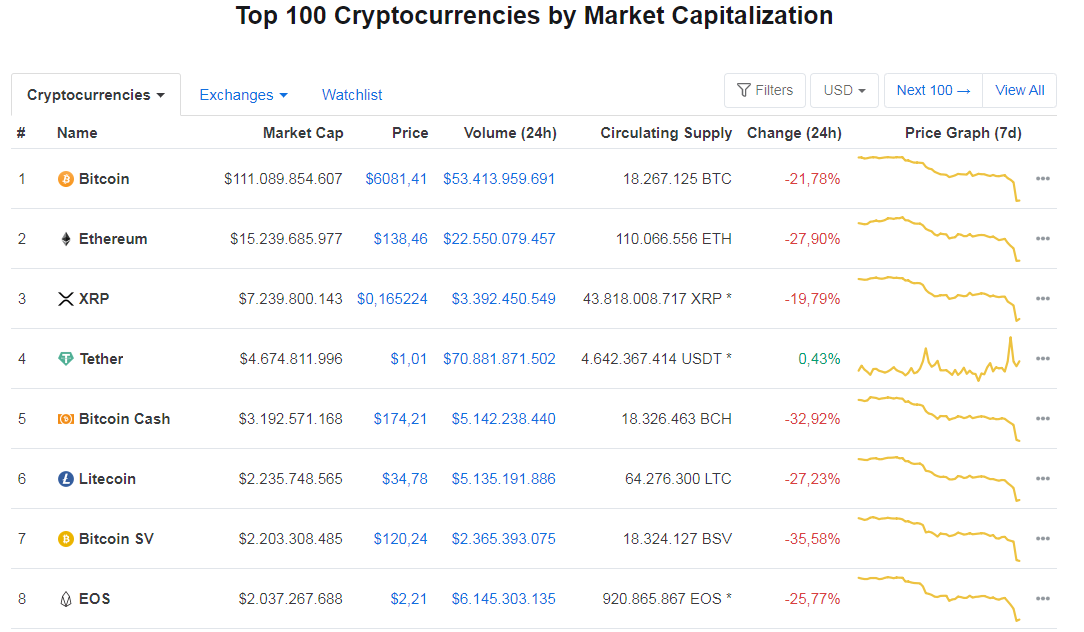
Task: Click the Litecoin logo icon
Action: pyautogui.click(x=66, y=479)
